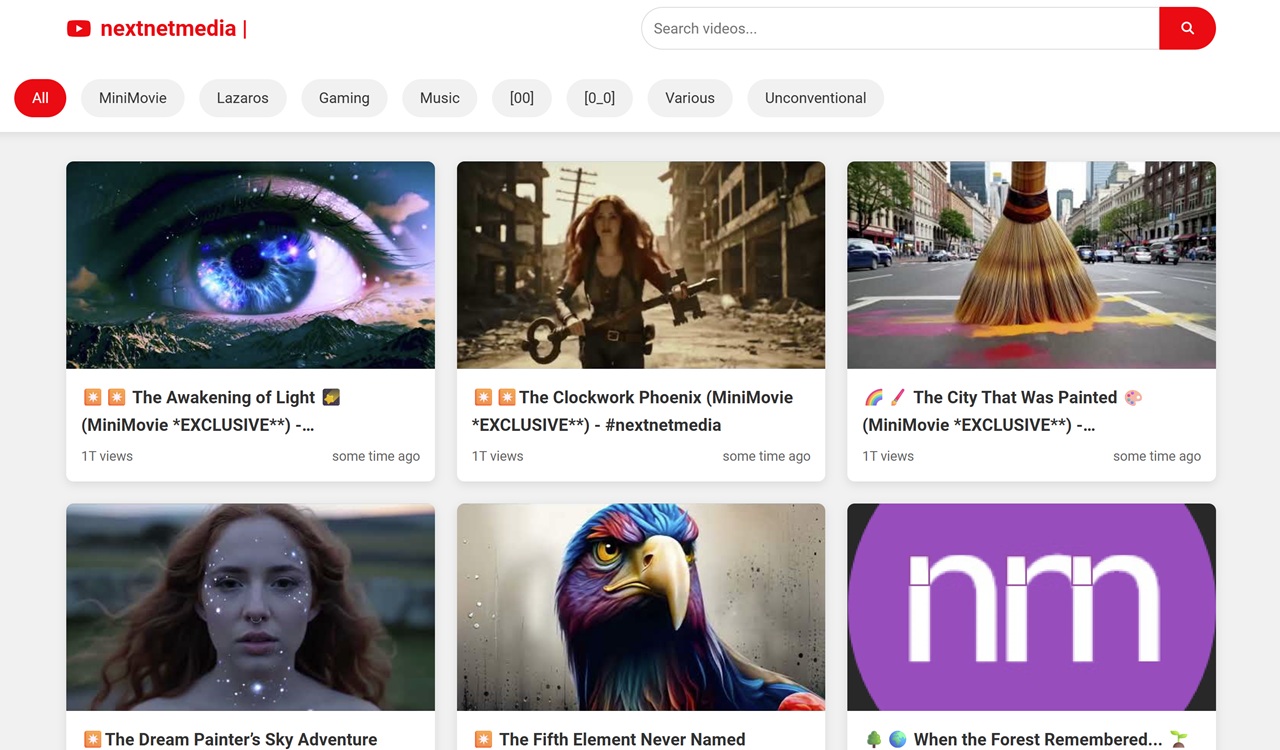Click inside the Search videos field
Viewport: 1280px width, 750px height.
pyautogui.click(x=900, y=28)
